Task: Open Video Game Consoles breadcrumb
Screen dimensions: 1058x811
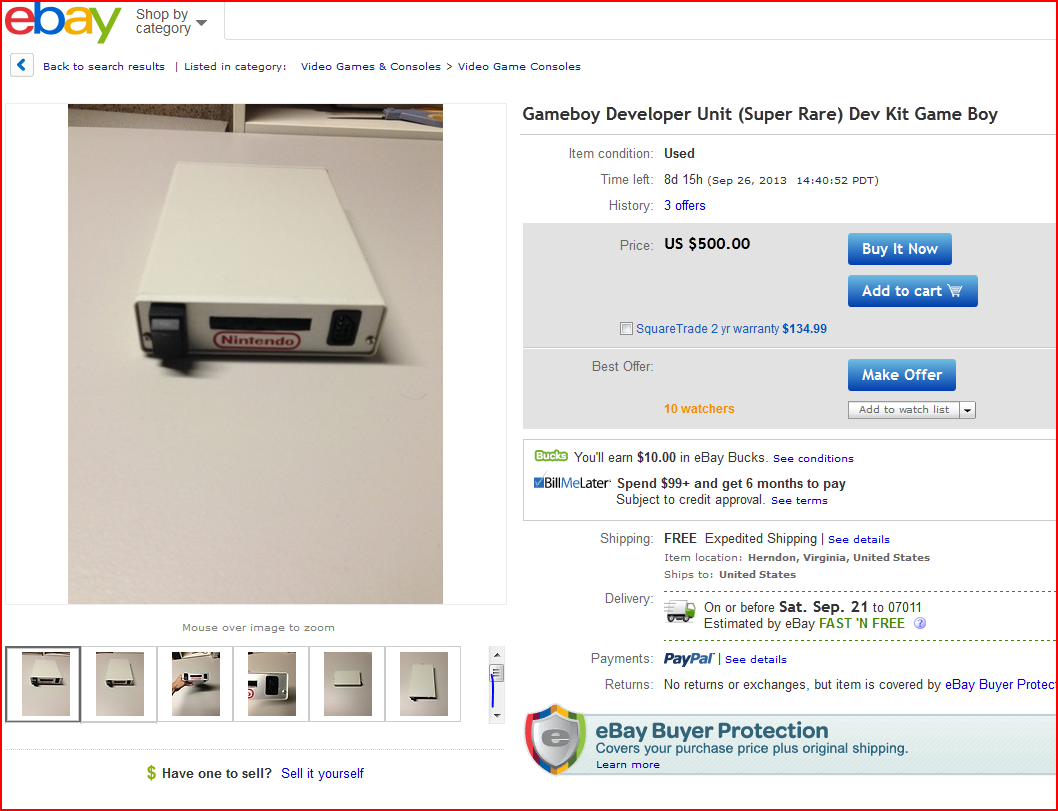Action: (519, 66)
